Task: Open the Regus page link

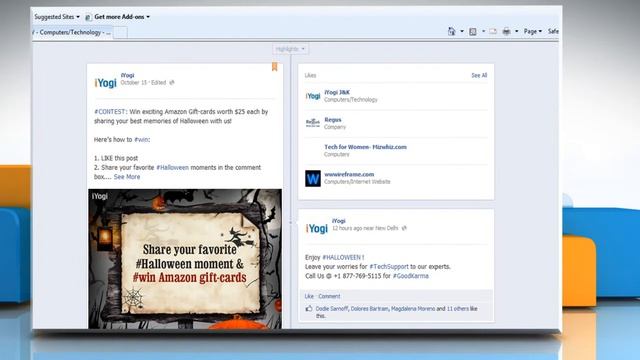Action: [x=333, y=120]
